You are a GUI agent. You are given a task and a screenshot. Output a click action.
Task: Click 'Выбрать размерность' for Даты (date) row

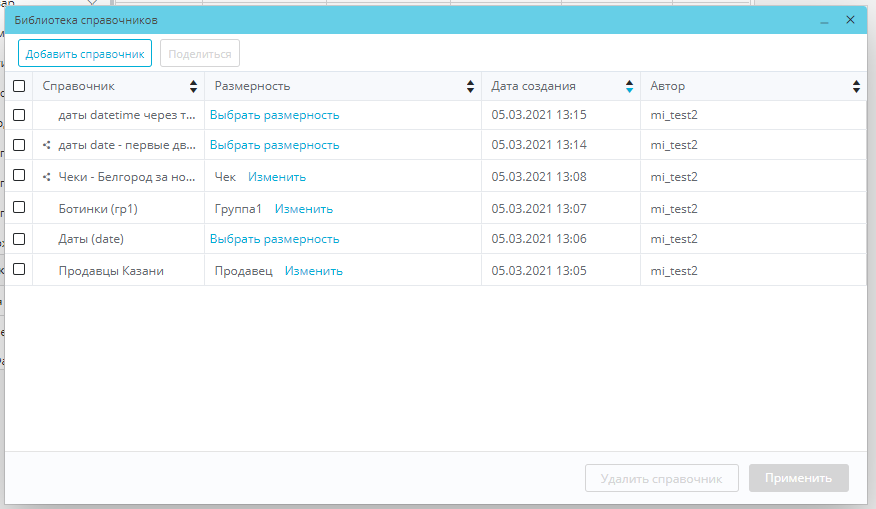point(274,239)
